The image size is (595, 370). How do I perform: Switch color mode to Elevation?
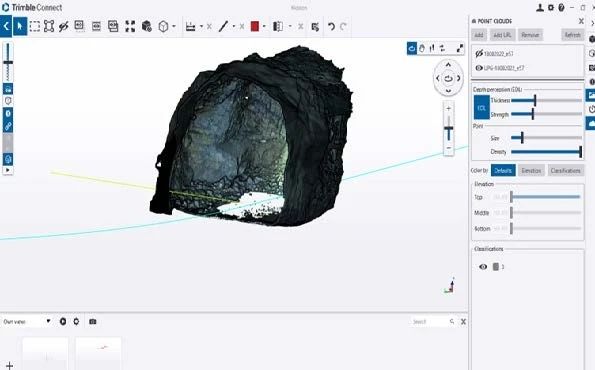531,170
